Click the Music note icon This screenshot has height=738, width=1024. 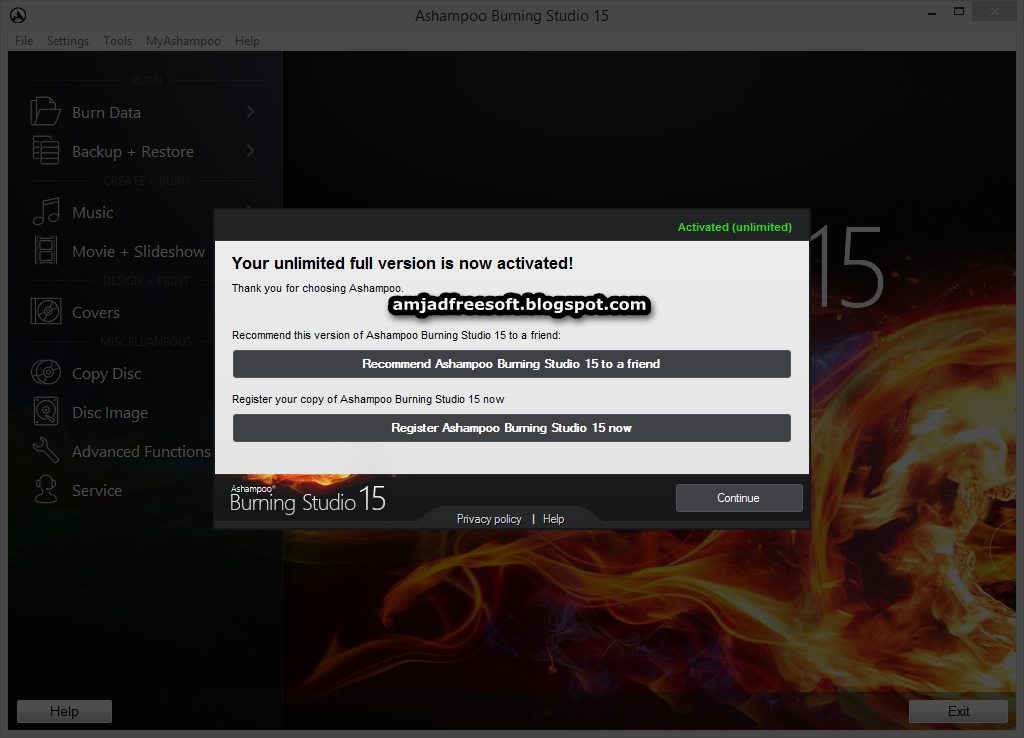(x=46, y=212)
